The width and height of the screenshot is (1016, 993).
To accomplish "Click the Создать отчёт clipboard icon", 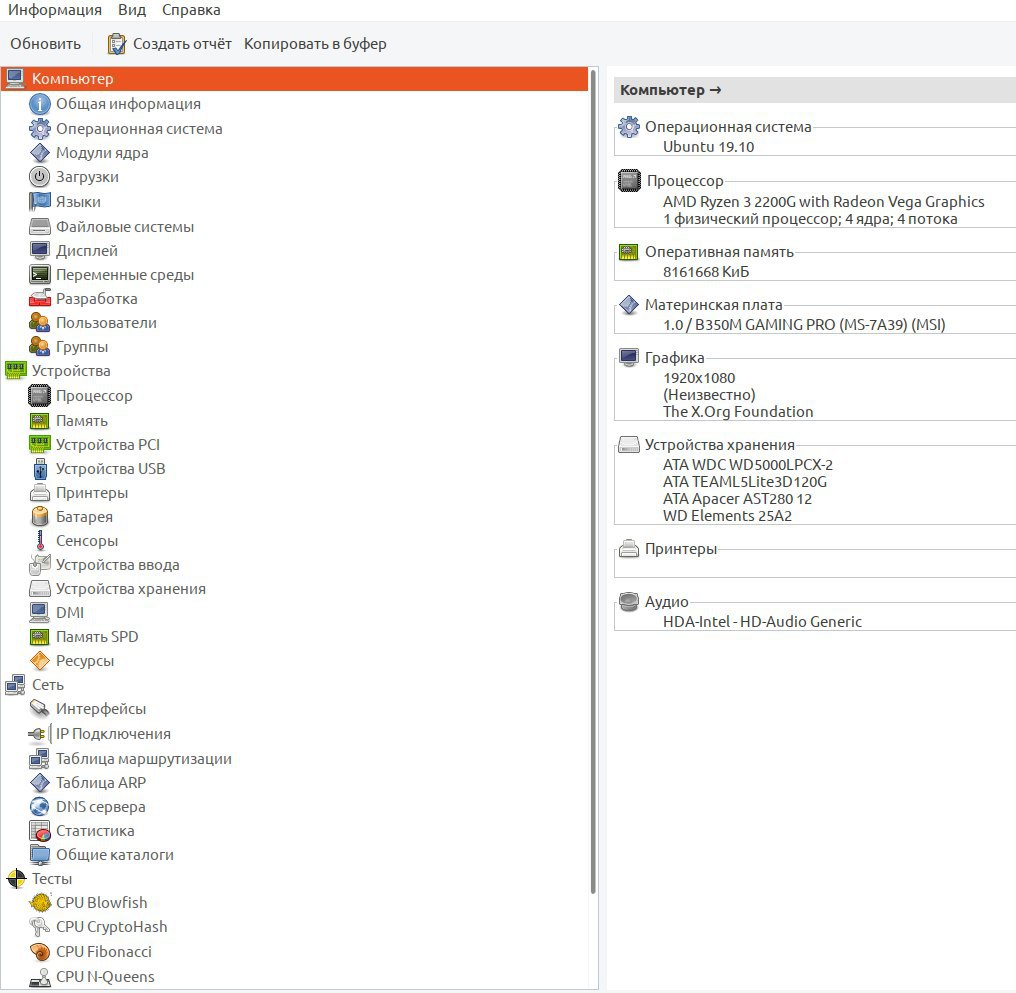I will point(117,44).
